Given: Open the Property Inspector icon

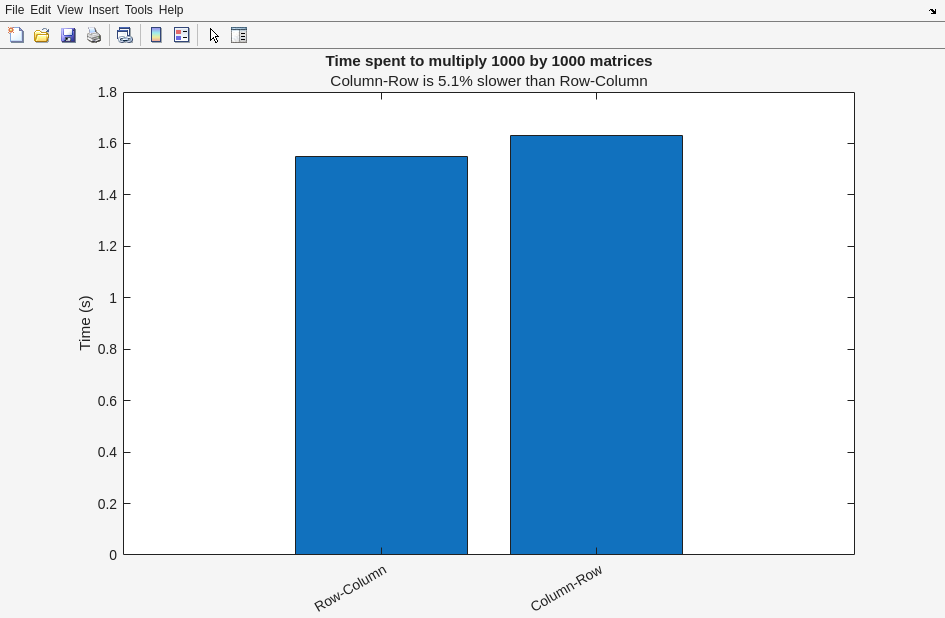Looking at the screenshot, I should point(239,35).
